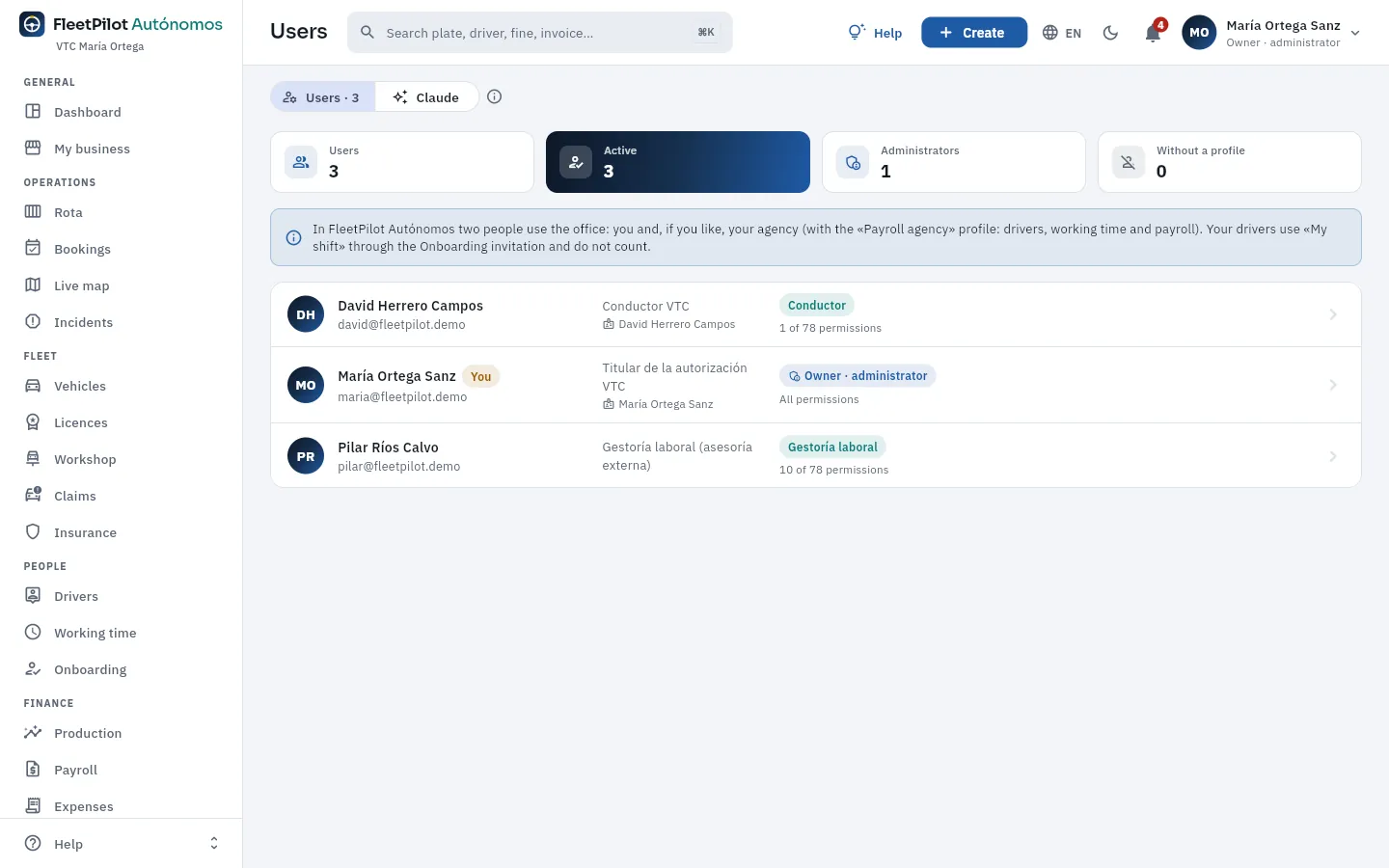The image size is (1389, 868).
Task: Open Pilar Ríos Calvo row chevron
Action: click(1333, 456)
